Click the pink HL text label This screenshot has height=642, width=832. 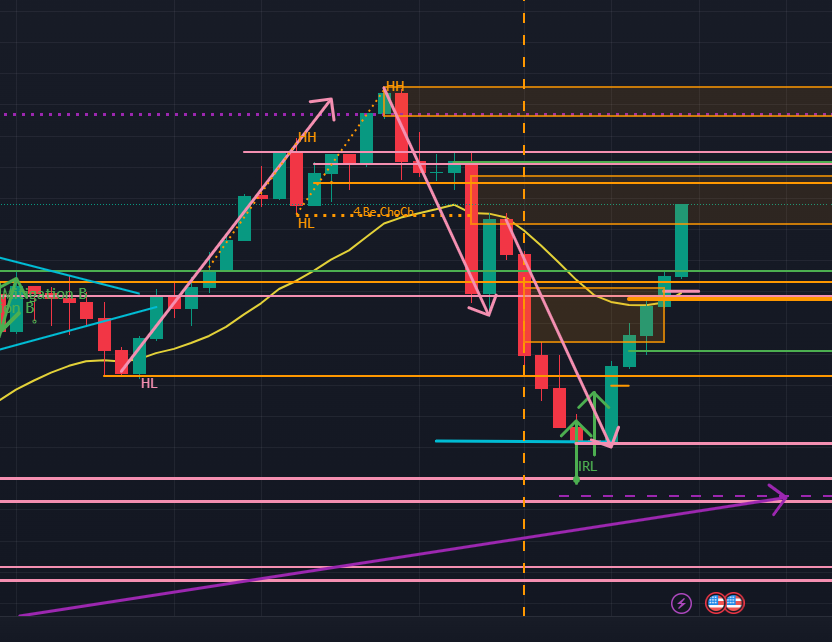click(149, 383)
